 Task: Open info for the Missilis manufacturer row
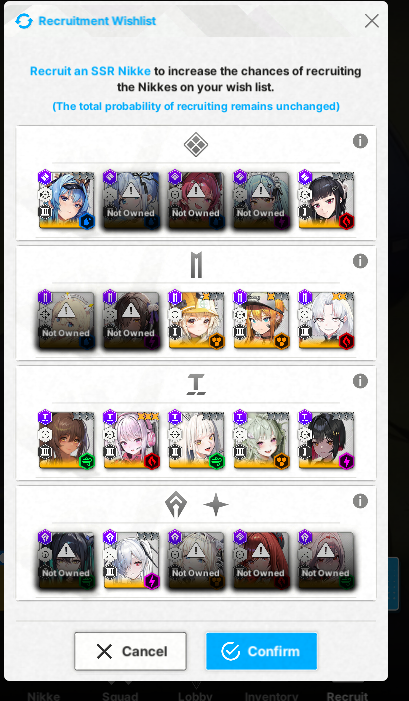tap(360, 261)
